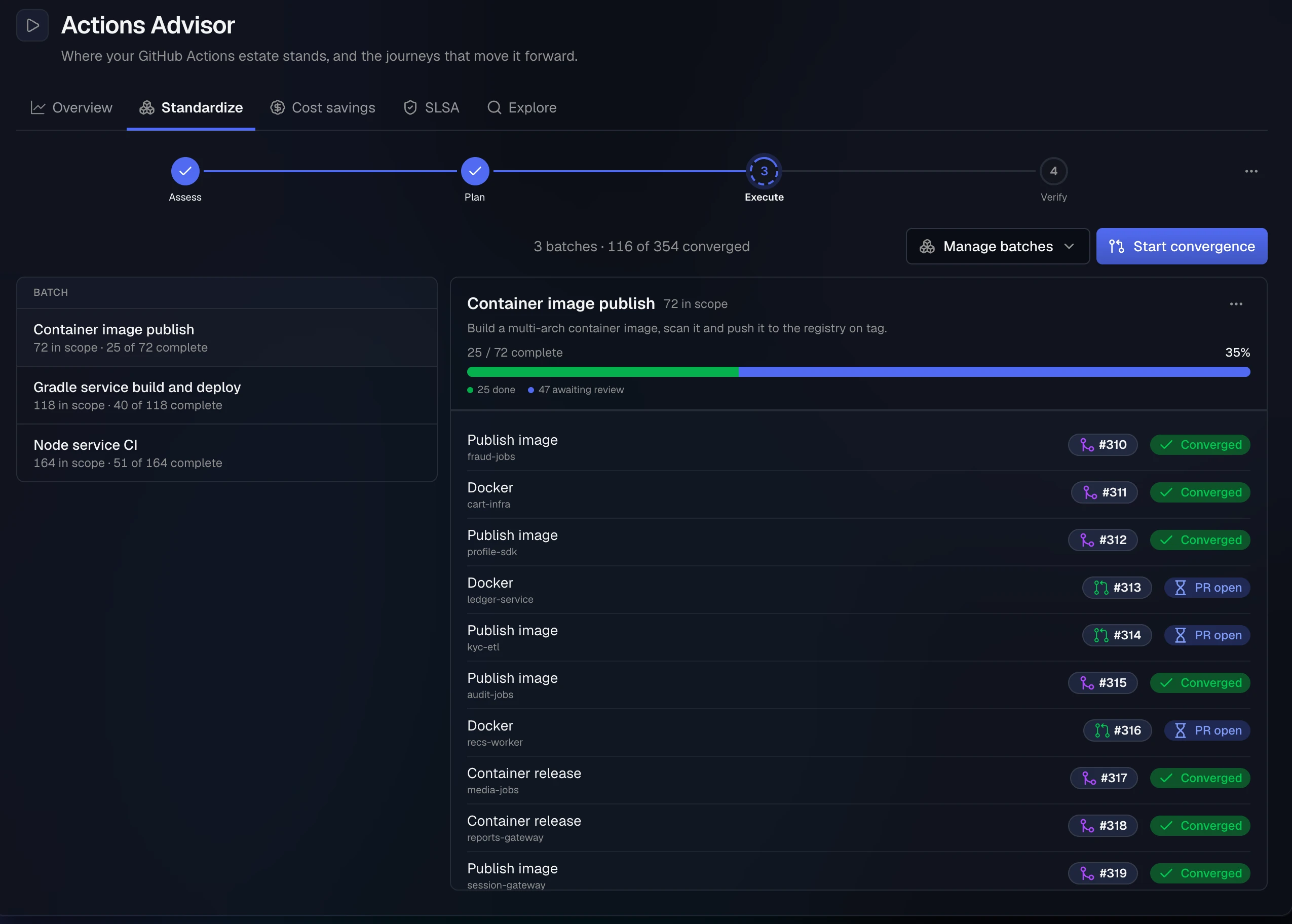Select the Gradle service build and deploy batch
Screen dimensions: 1292x924
[227, 396]
